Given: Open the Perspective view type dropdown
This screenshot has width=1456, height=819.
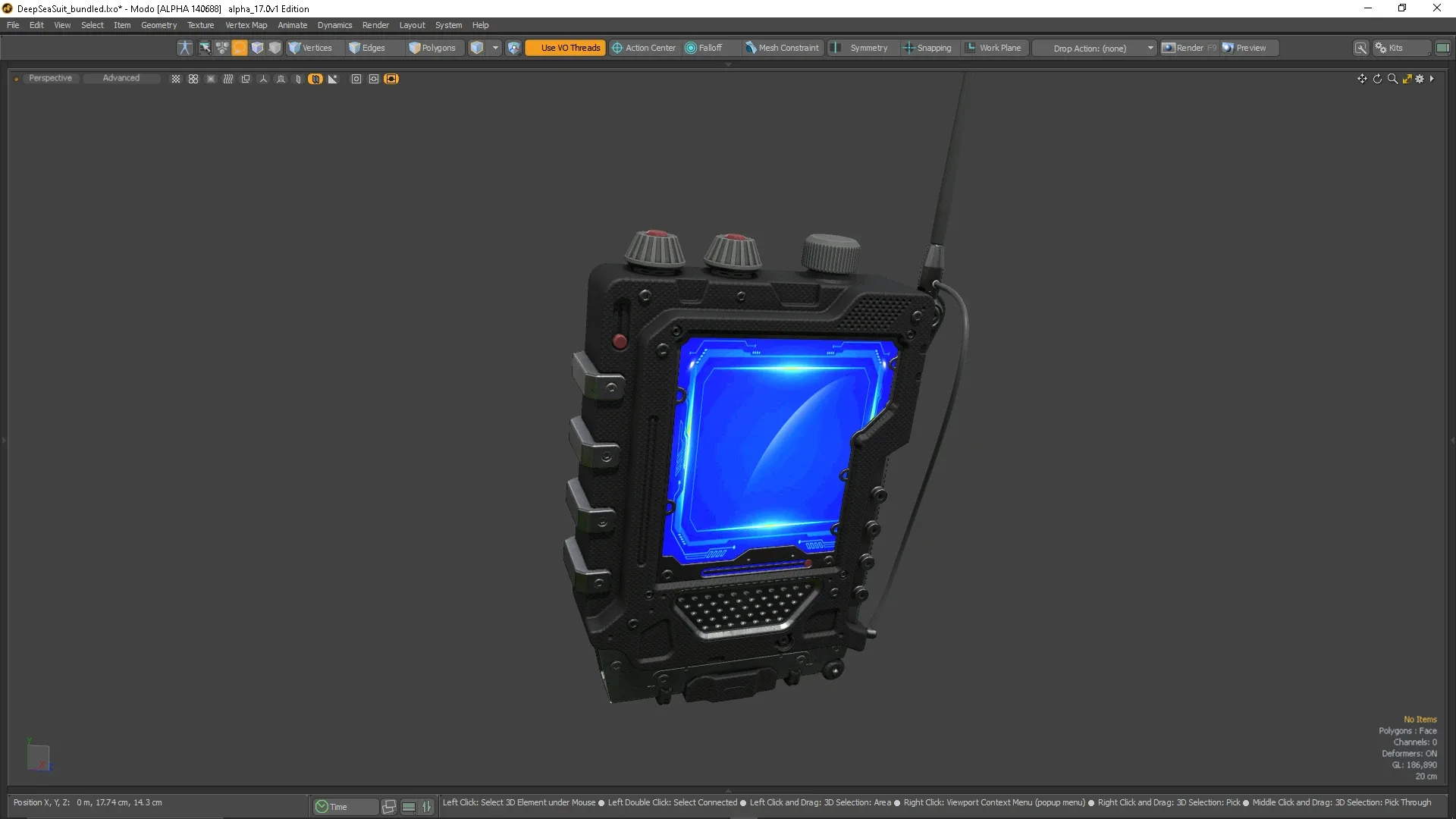Looking at the screenshot, I should click(x=50, y=78).
